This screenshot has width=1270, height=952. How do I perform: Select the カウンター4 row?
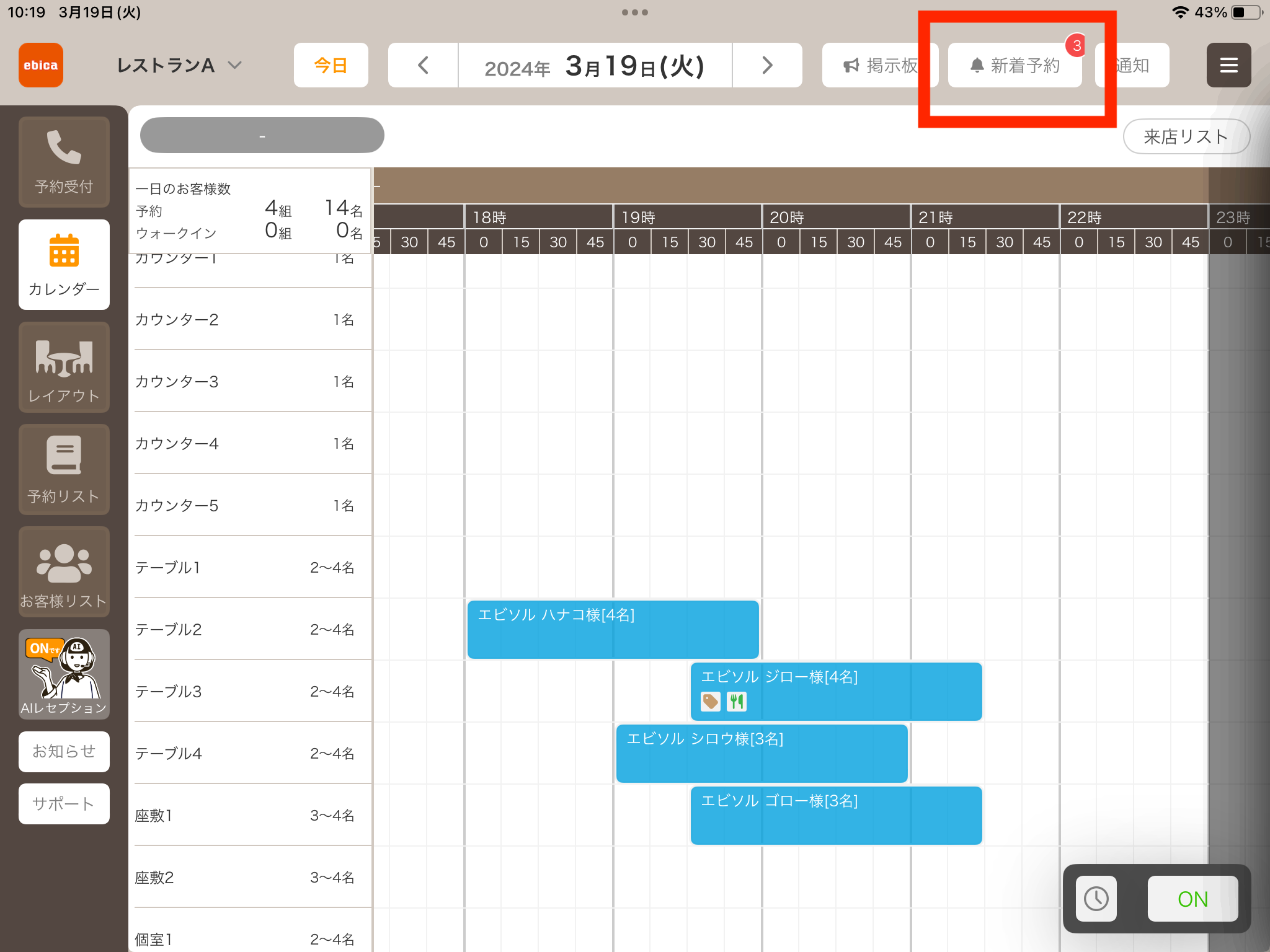(253, 443)
